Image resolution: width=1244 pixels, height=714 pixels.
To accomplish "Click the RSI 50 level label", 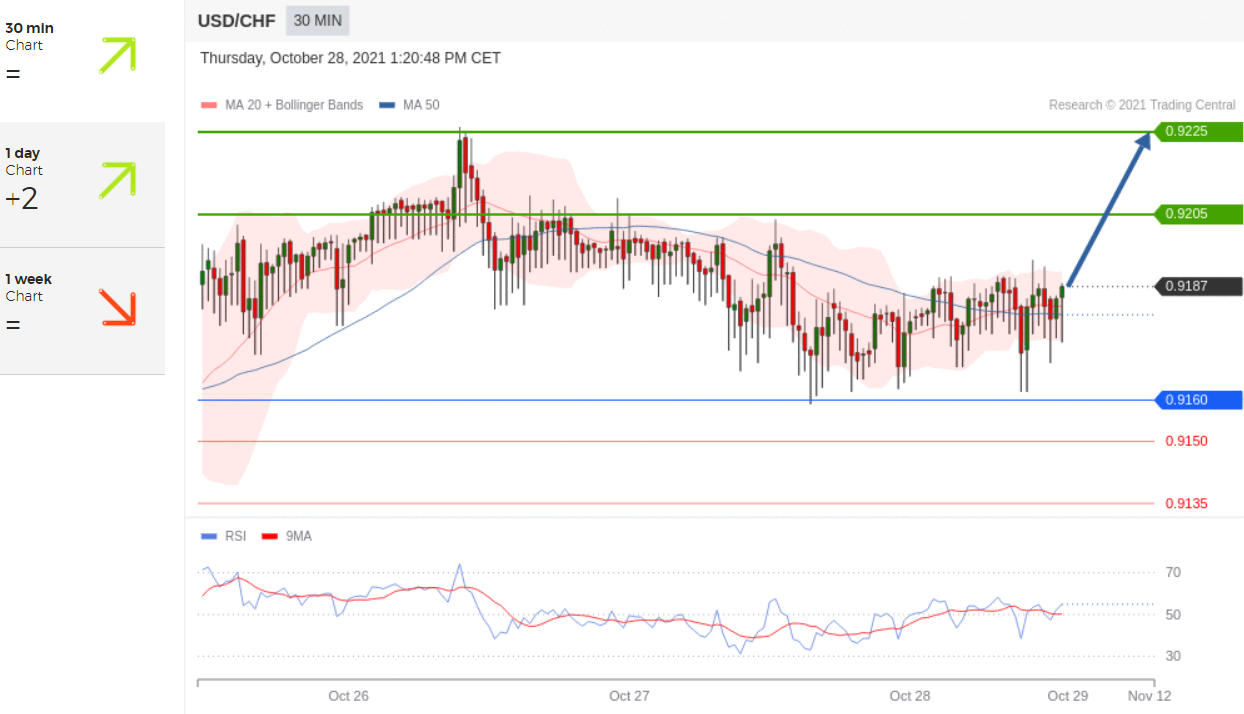I will tap(1173, 615).
